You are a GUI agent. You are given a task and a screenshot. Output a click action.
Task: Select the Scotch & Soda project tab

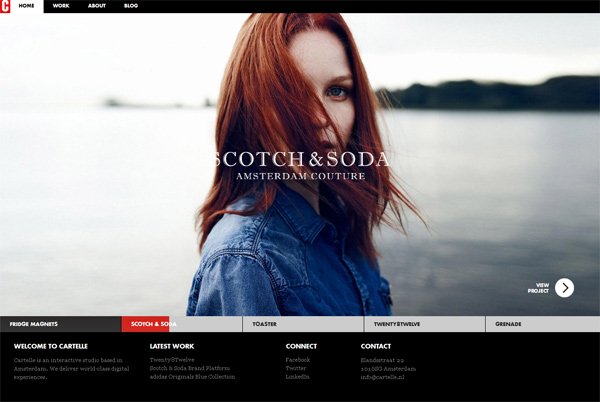tap(182, 324)
